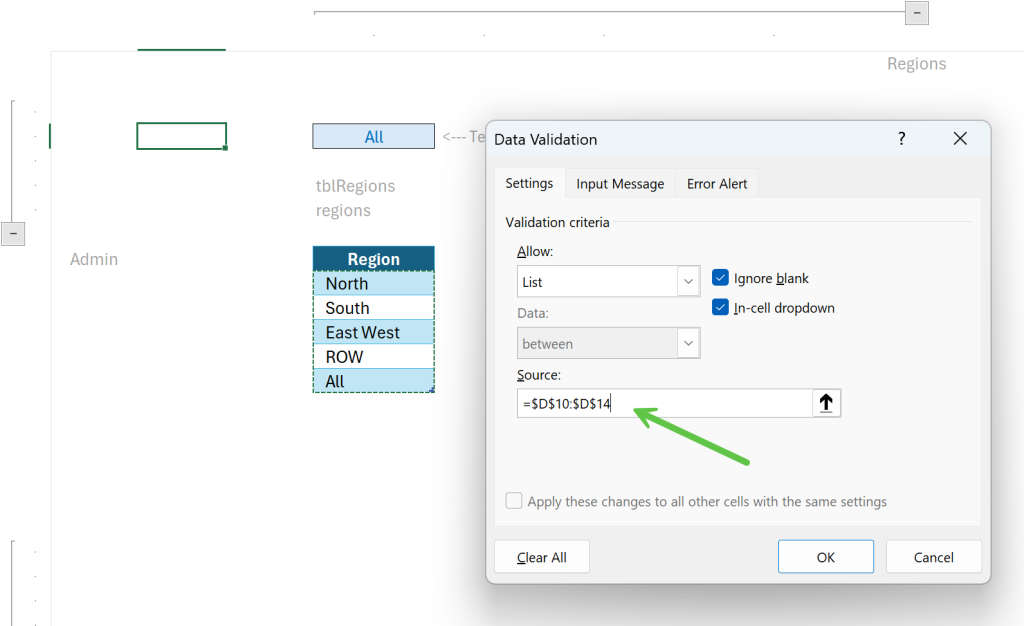Click the Clear All button

tap(541, 557)
